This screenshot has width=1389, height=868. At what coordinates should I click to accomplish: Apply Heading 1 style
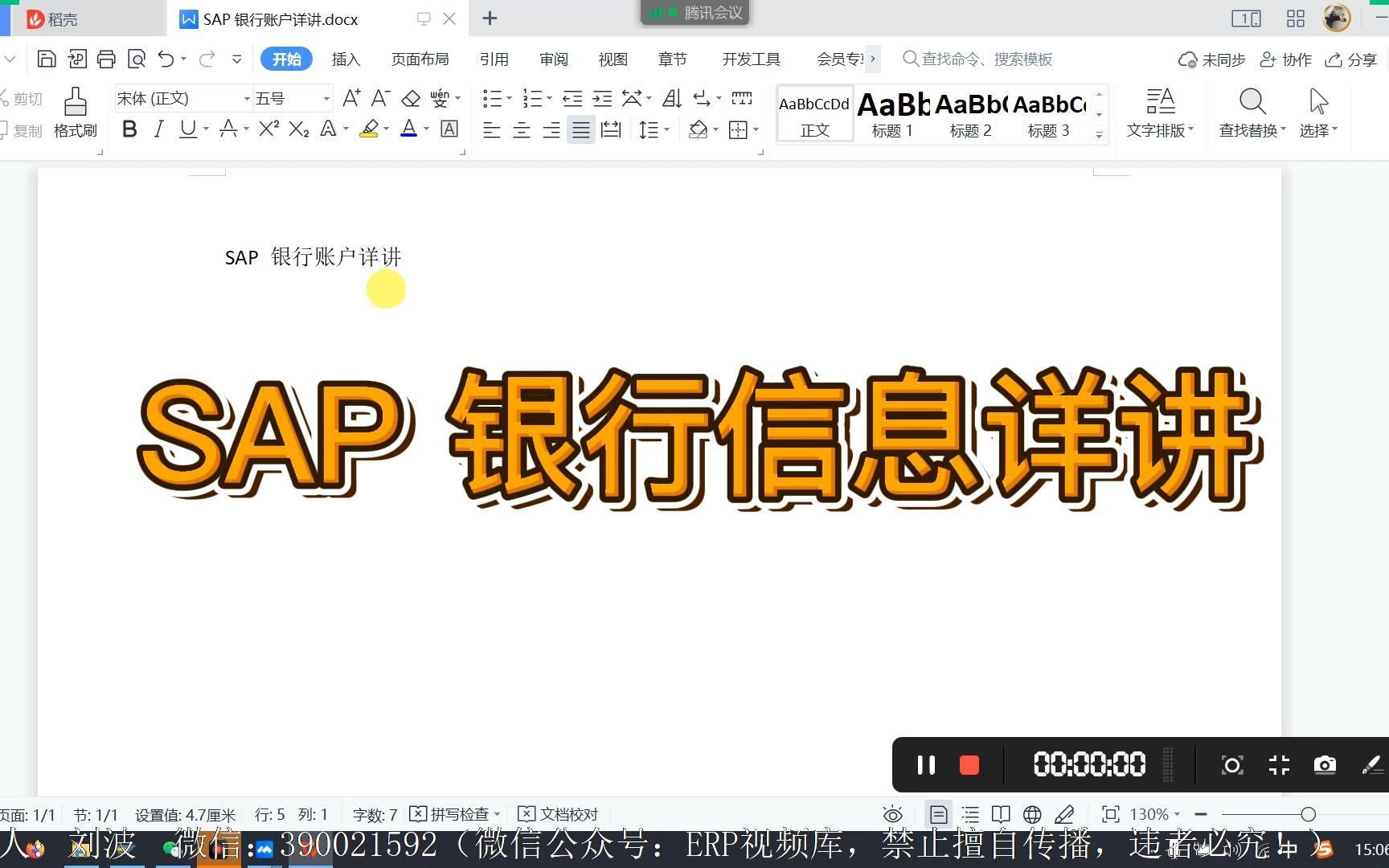[x=892, y=114]
